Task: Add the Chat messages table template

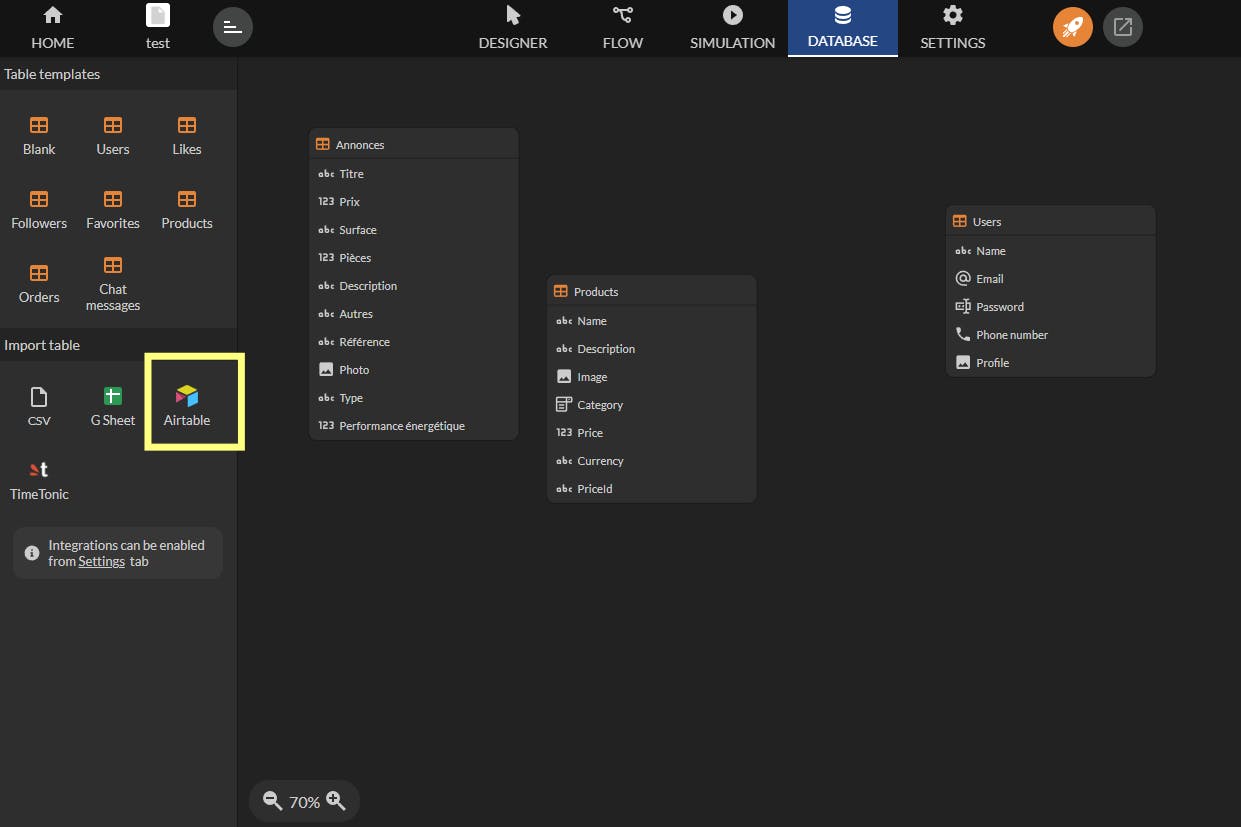Action: (x=113, y=283)
